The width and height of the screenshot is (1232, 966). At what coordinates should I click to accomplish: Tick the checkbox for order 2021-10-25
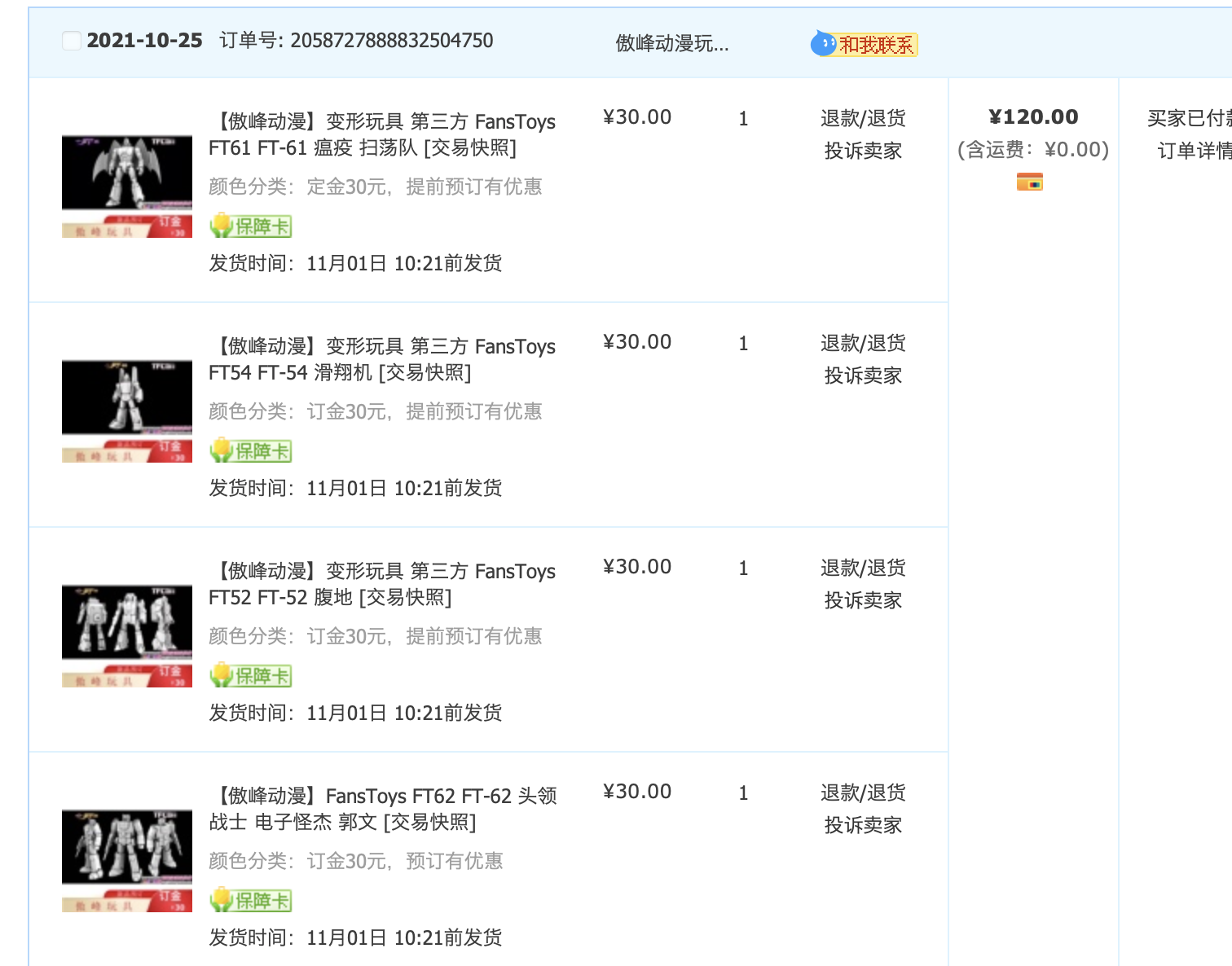72,41
